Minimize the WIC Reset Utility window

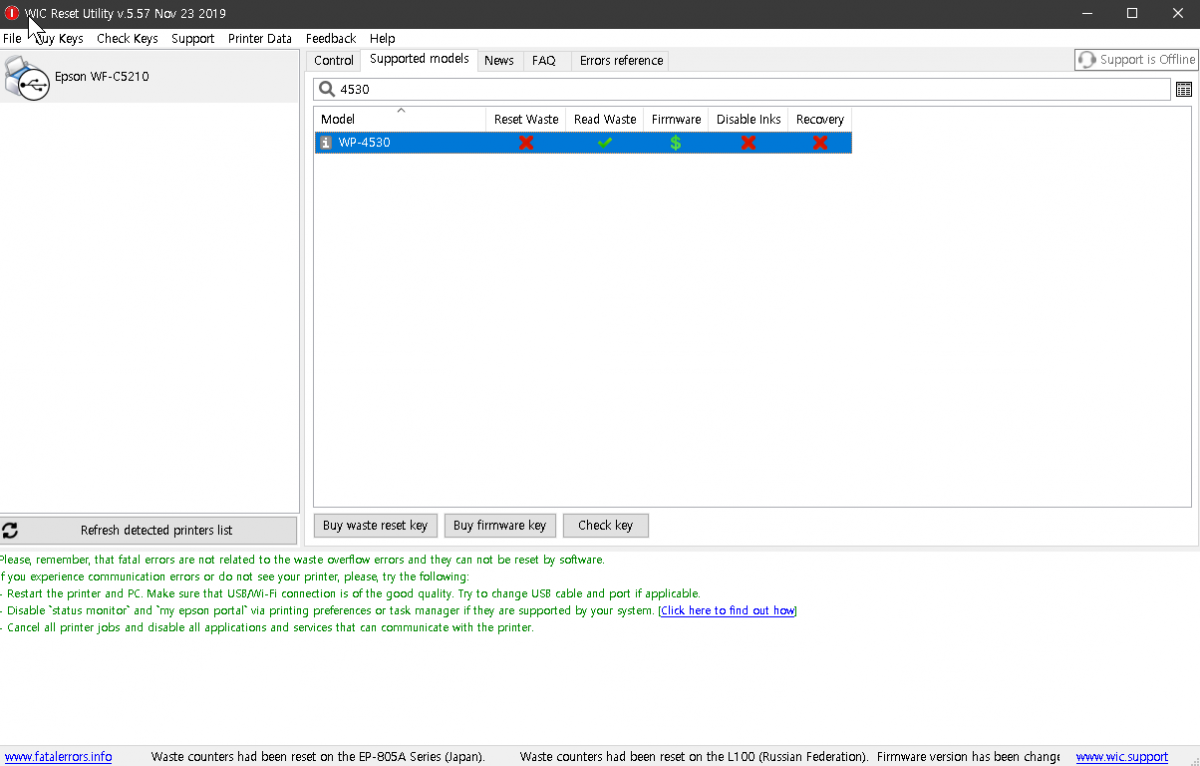[1086, 14]
